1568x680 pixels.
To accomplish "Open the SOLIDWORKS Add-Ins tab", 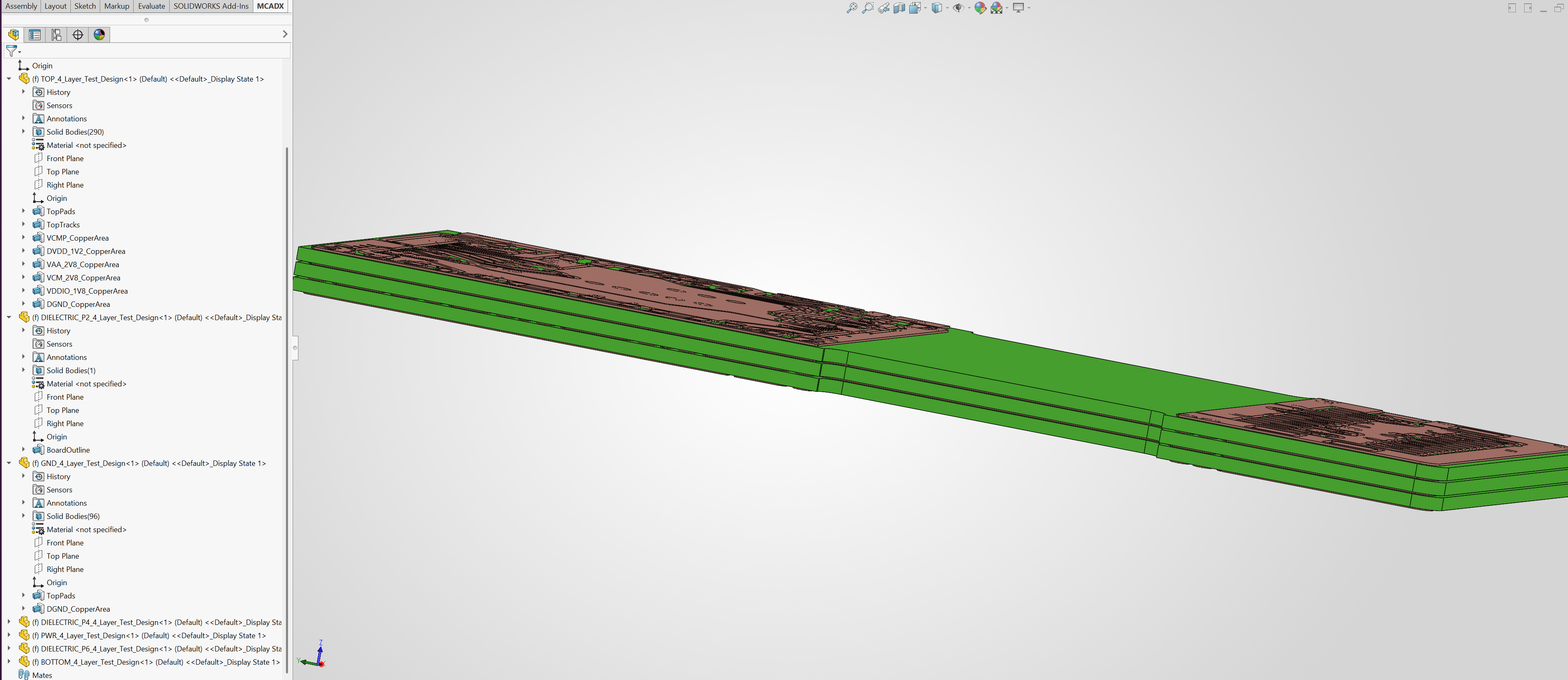I will pyautogui.click(x=211, y=6).
